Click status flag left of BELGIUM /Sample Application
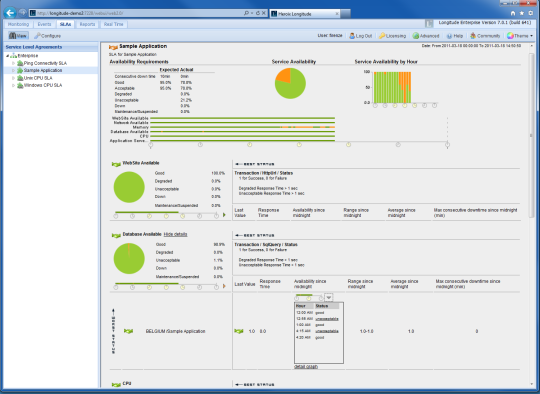540x394 pixels. 128,331
